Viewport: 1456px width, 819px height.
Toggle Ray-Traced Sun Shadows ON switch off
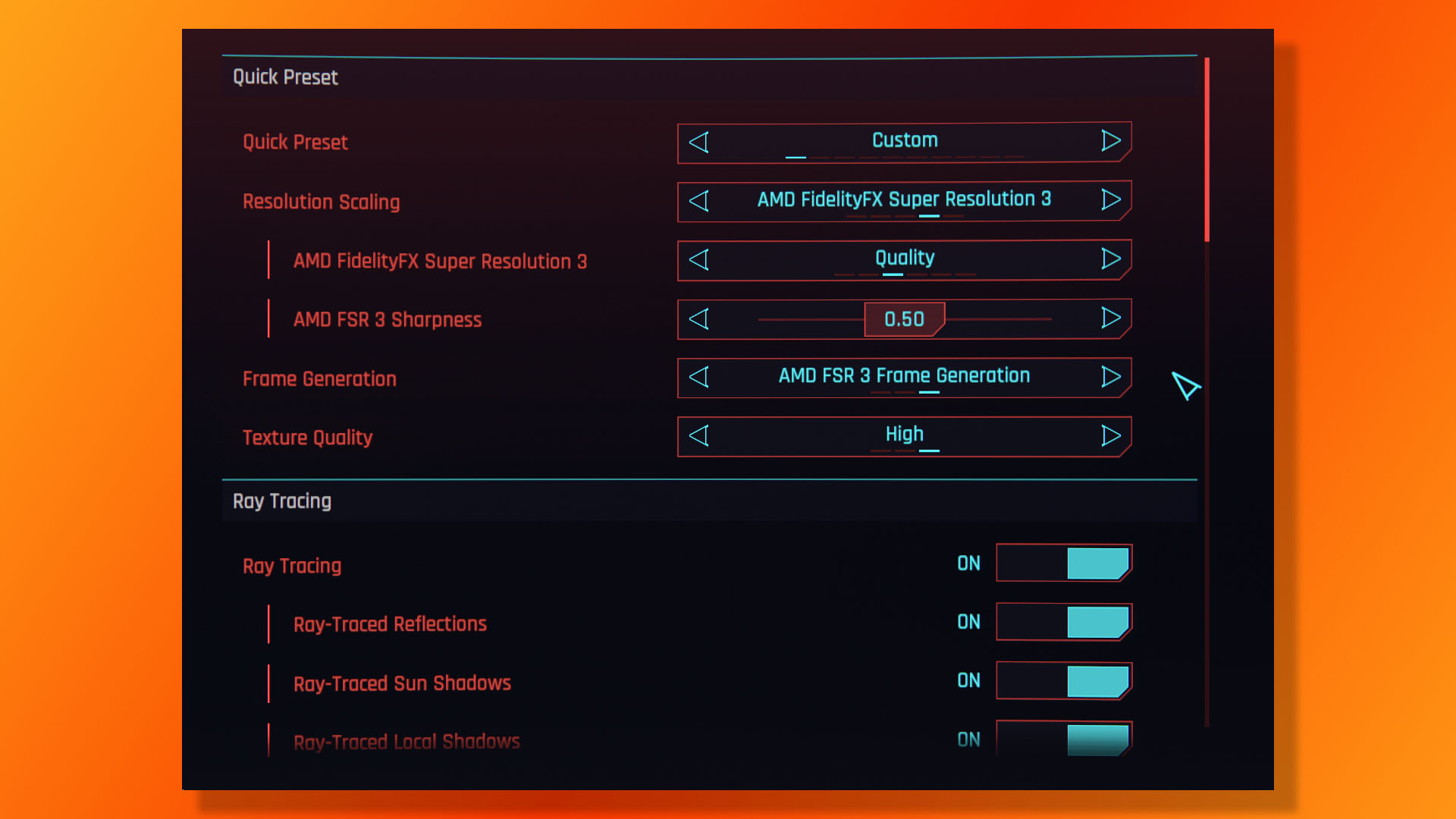pos(1064,681)
